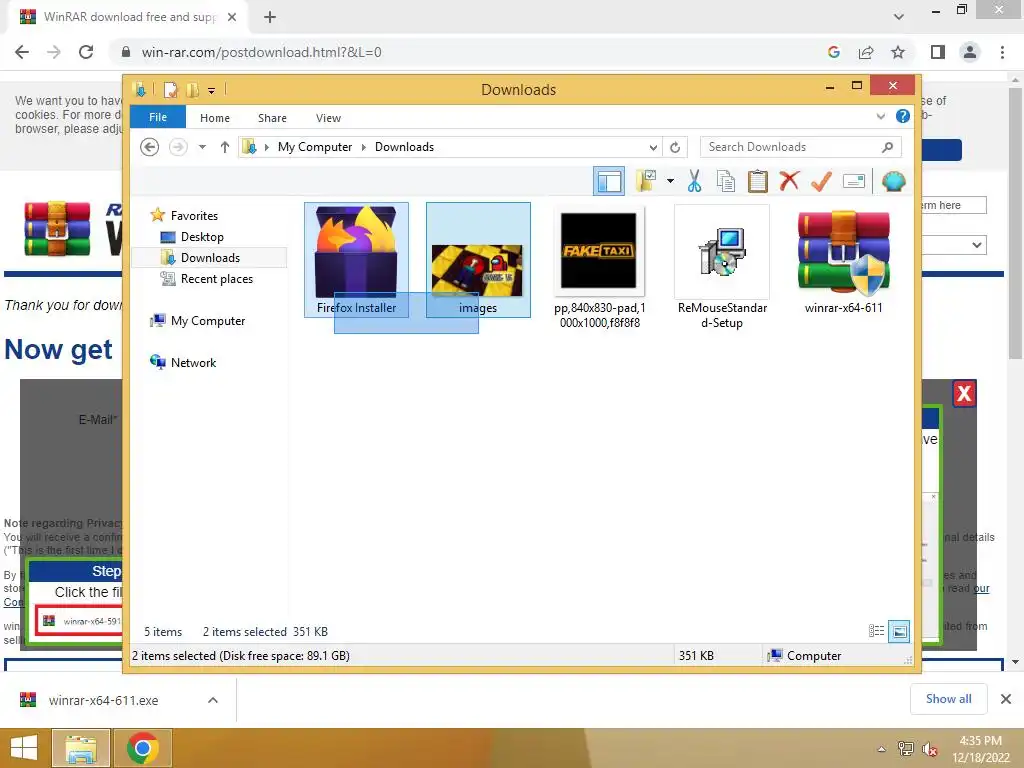The height and width of the screenshot is (768, 1024).
Task: Open the folder options toolbar icon
Action: tap(646, 181)
